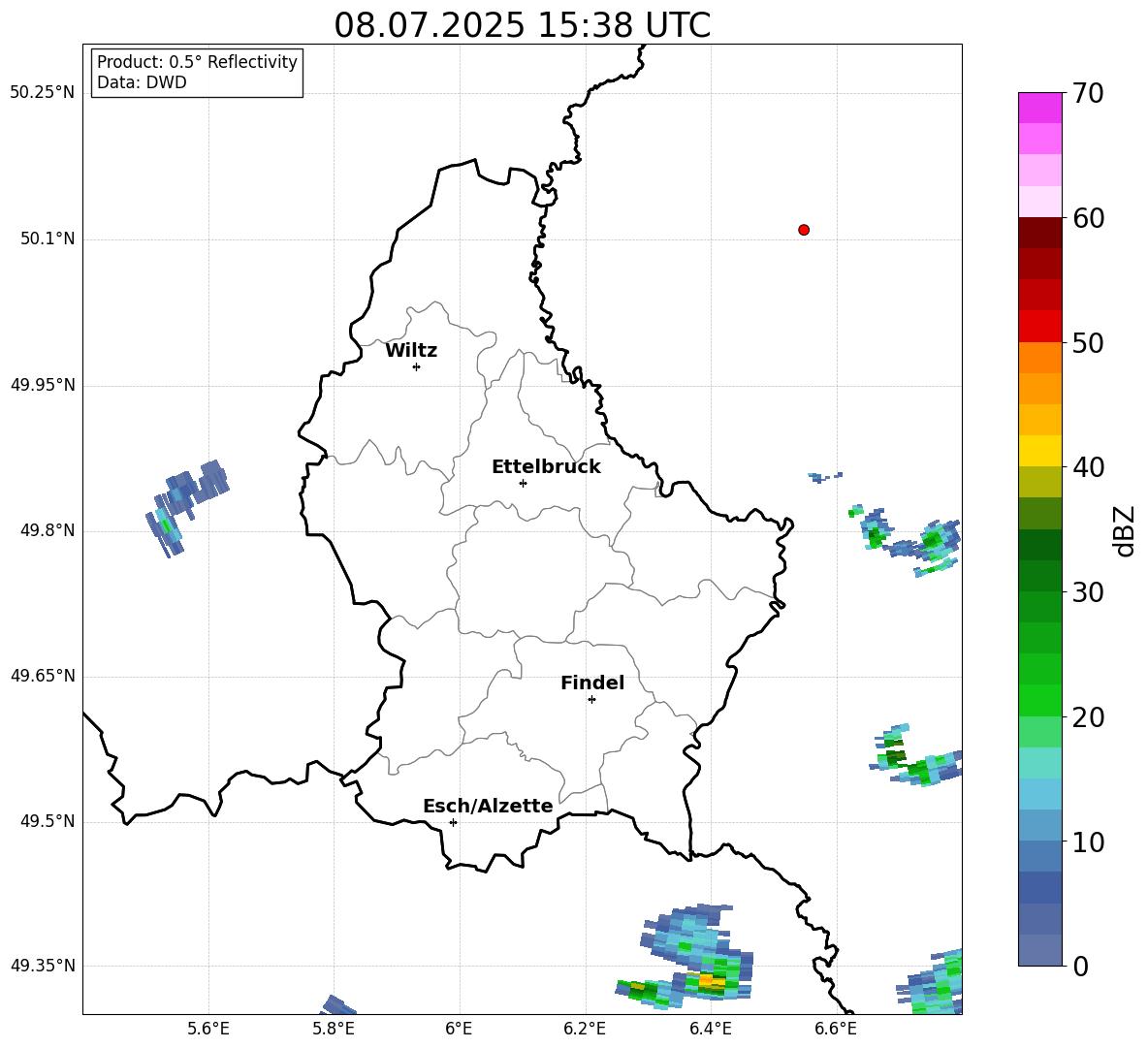Click the blue radar echo near 49.8°N west of Luxembourg

click(x=186, y=507)
